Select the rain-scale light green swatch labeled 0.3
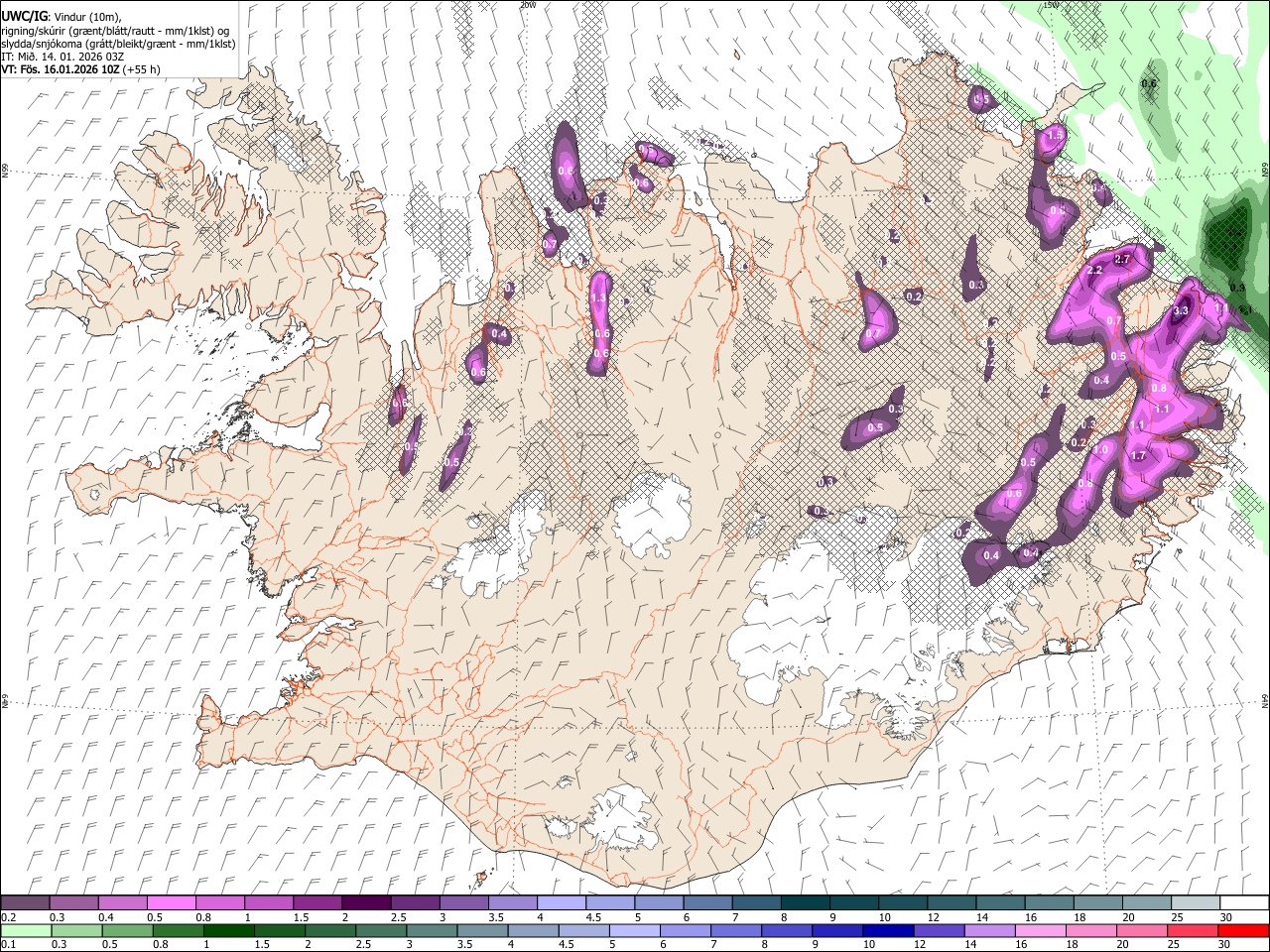This screenshot has width=1270, height=952. coord(76,930)
